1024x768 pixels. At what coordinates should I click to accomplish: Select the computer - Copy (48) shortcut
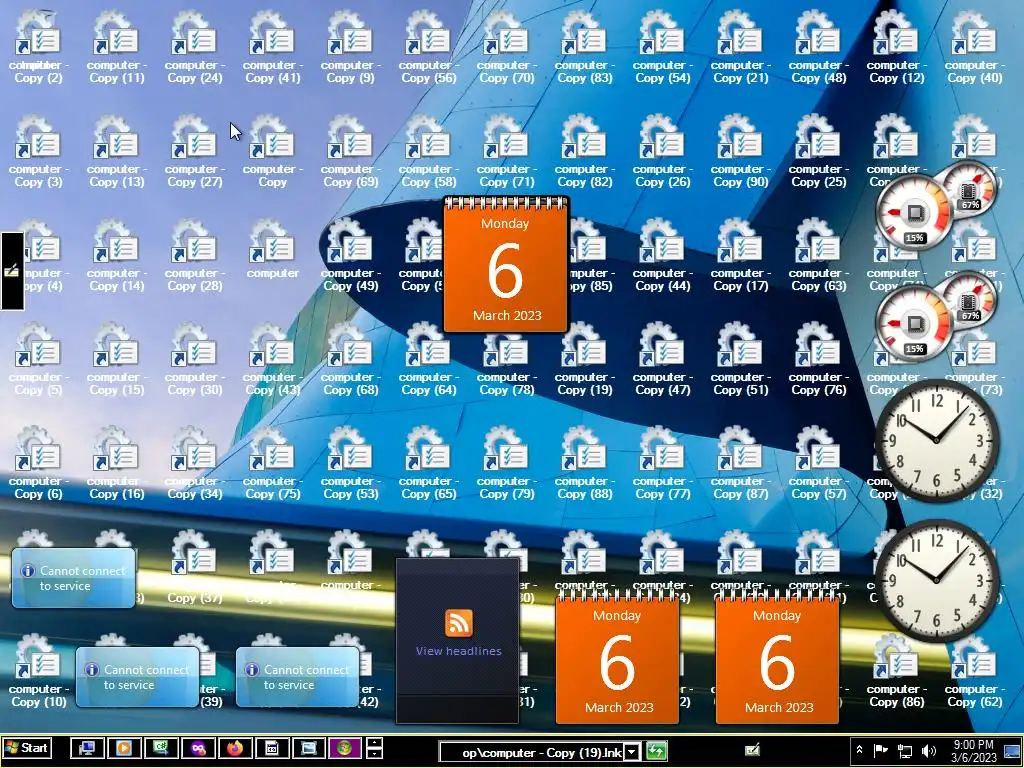pos(819,47)
